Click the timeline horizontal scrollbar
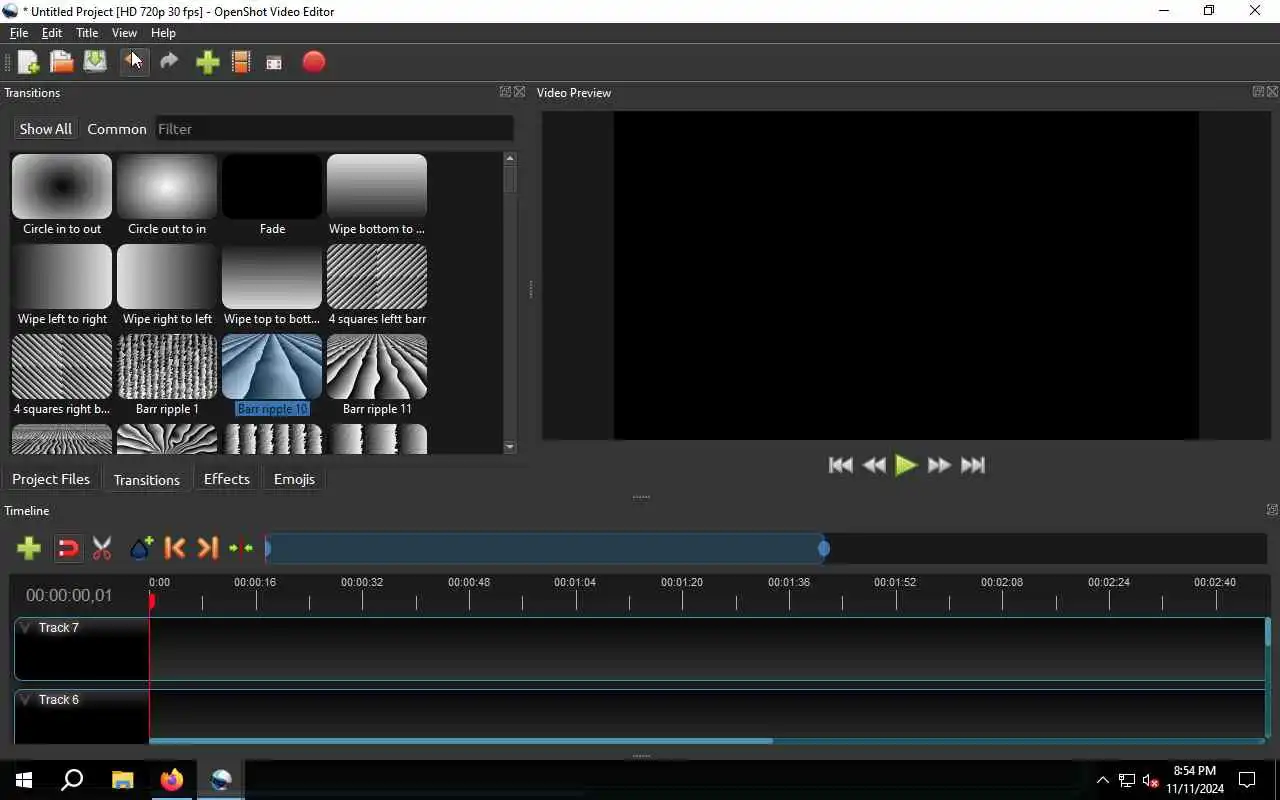Image resolution: width=1280 pixels, height=800 pixels. [x=461, y=741]
